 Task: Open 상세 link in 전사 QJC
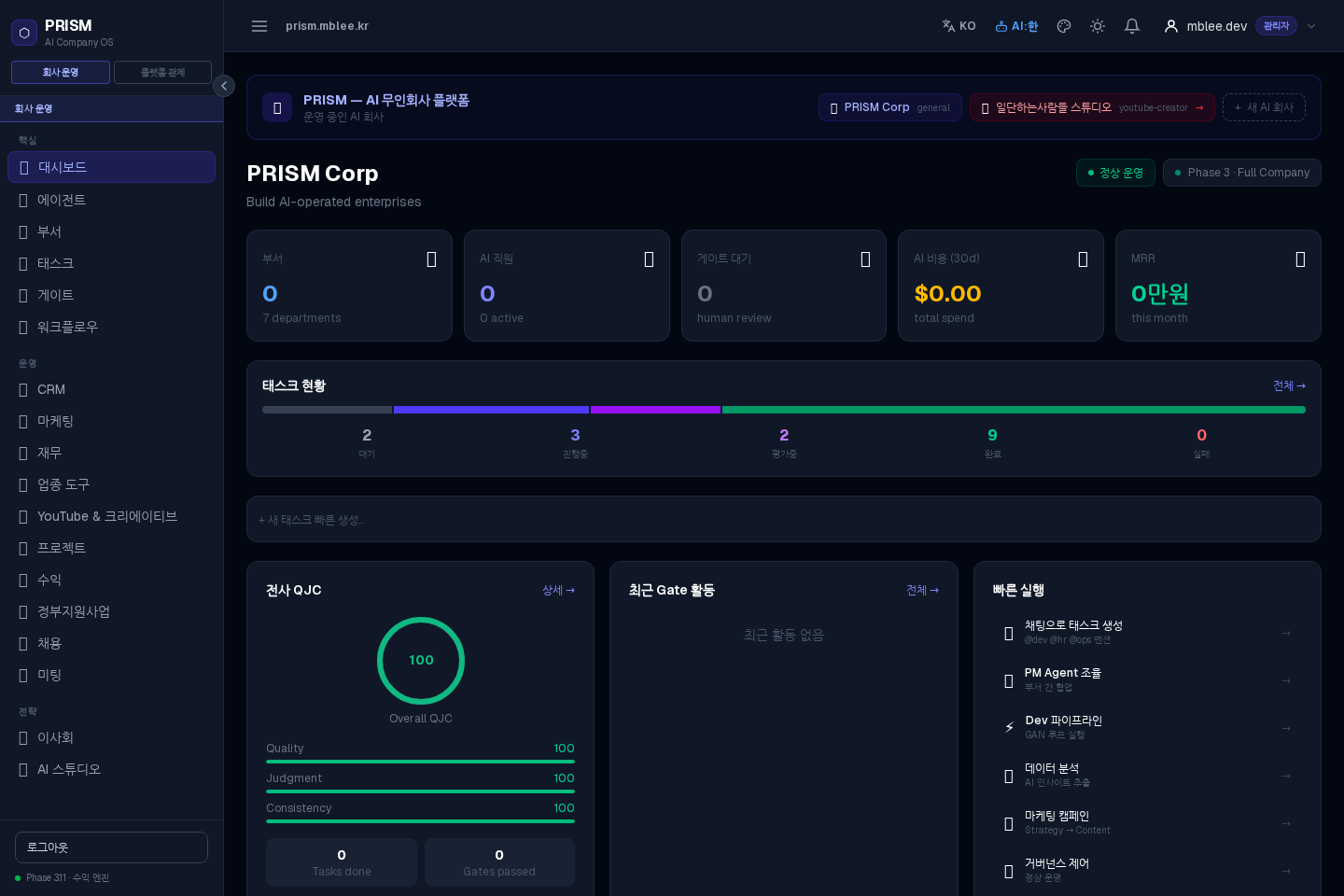[x=558, y=590]
